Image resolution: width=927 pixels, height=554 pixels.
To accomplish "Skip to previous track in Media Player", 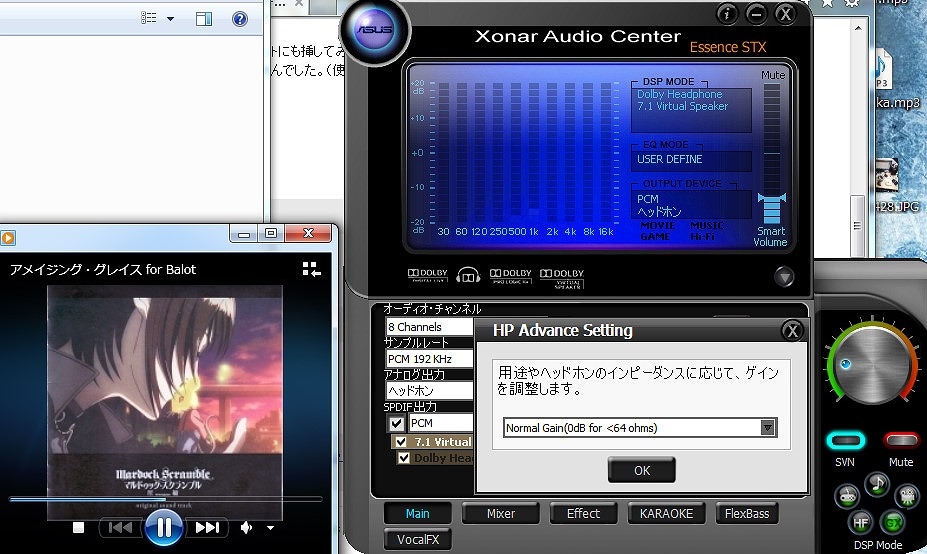I will [x=121, y=527].
